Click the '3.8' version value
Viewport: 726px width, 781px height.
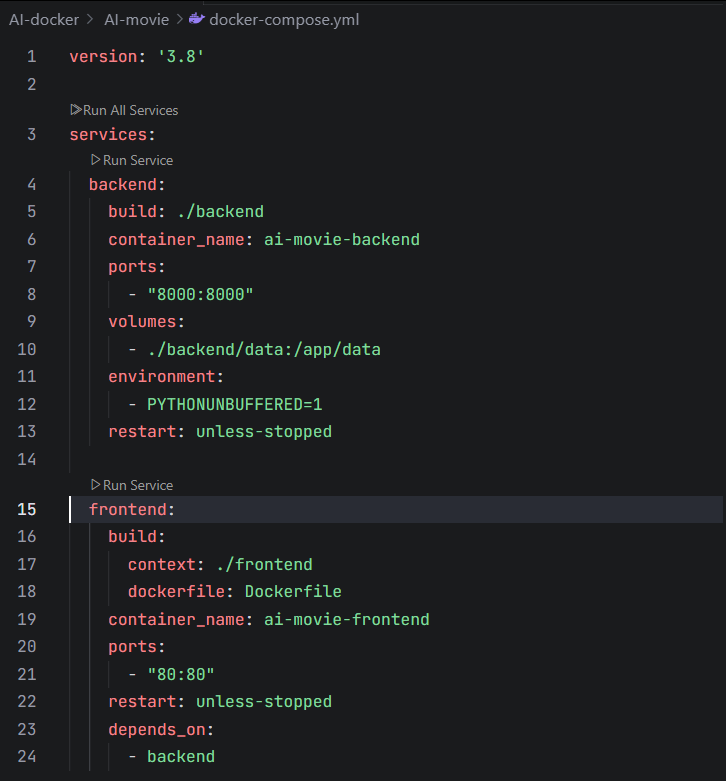click(x=181, y=56)
